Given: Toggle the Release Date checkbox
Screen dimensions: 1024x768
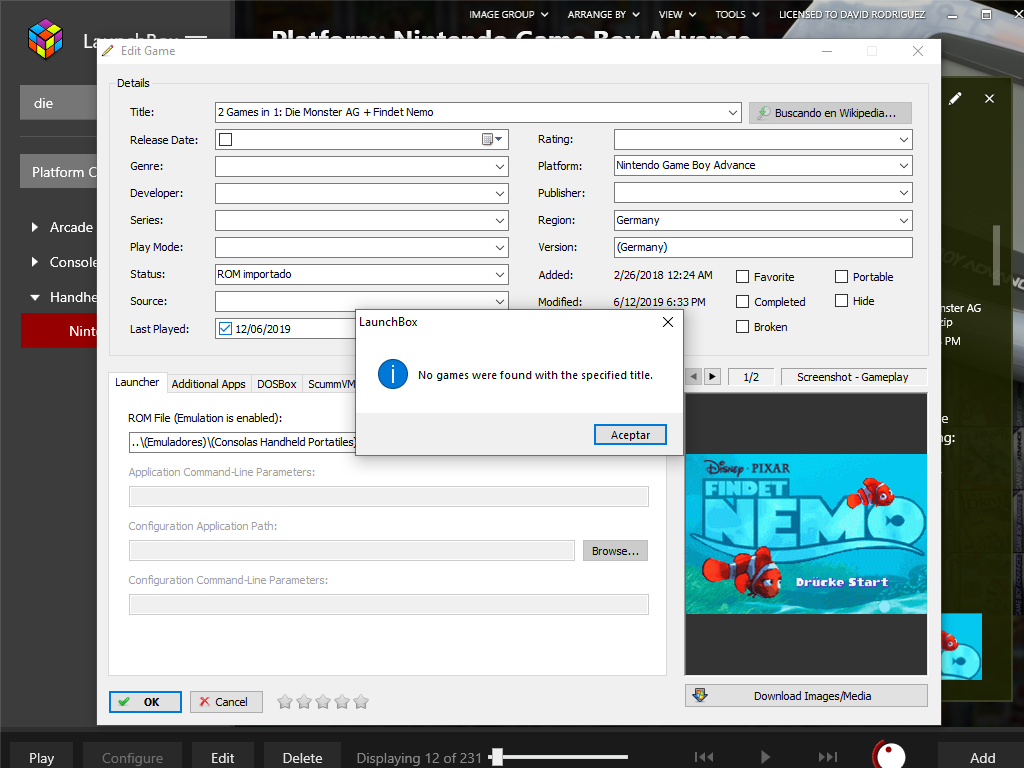Looking at the screenshot, I should click(x=226, y=139).
